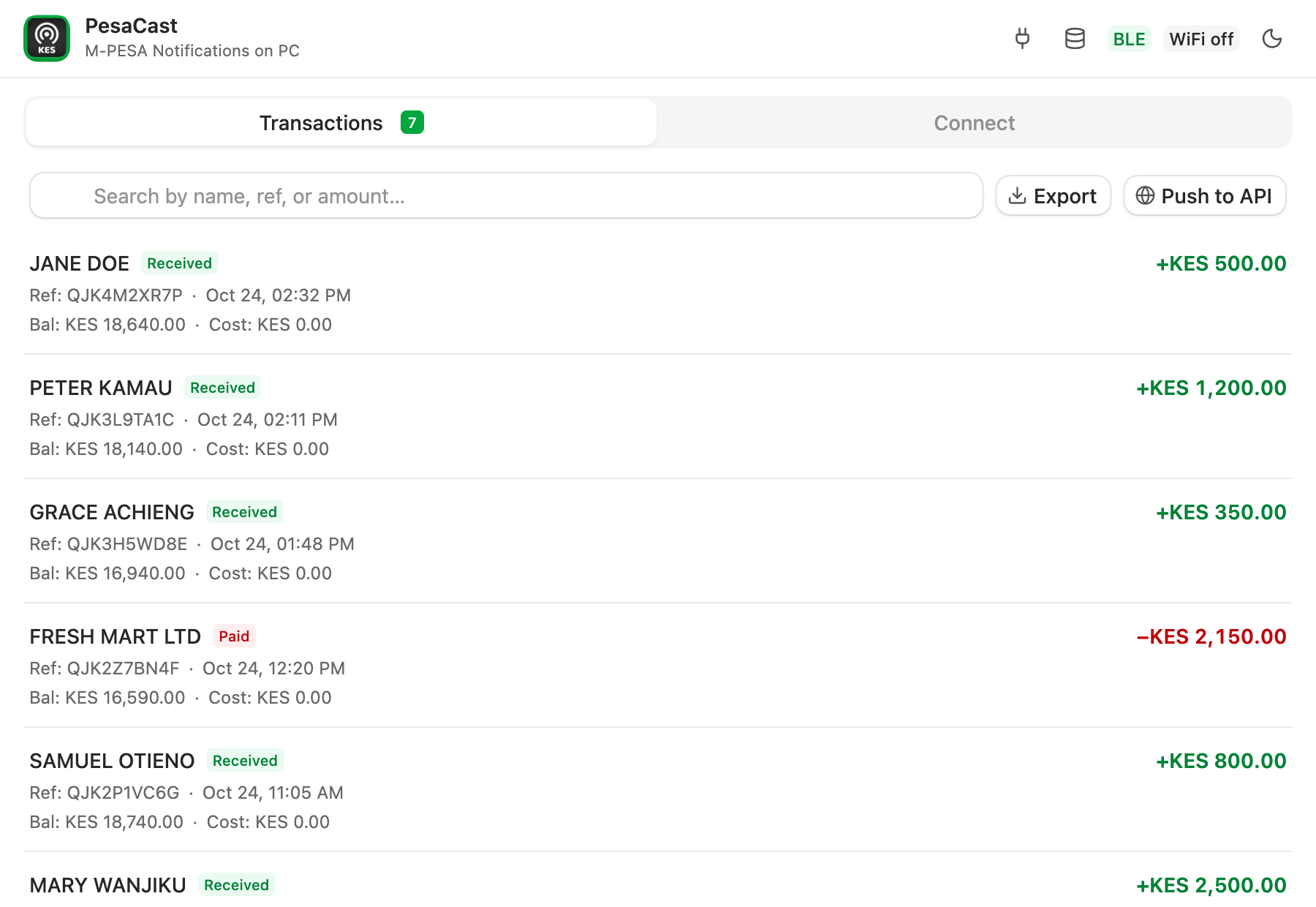Screen dimensions: 1316x907
Task: Click the Received tag on SAMUEL OTIENO
Action: pyautogui.click(x=245, y=761)
